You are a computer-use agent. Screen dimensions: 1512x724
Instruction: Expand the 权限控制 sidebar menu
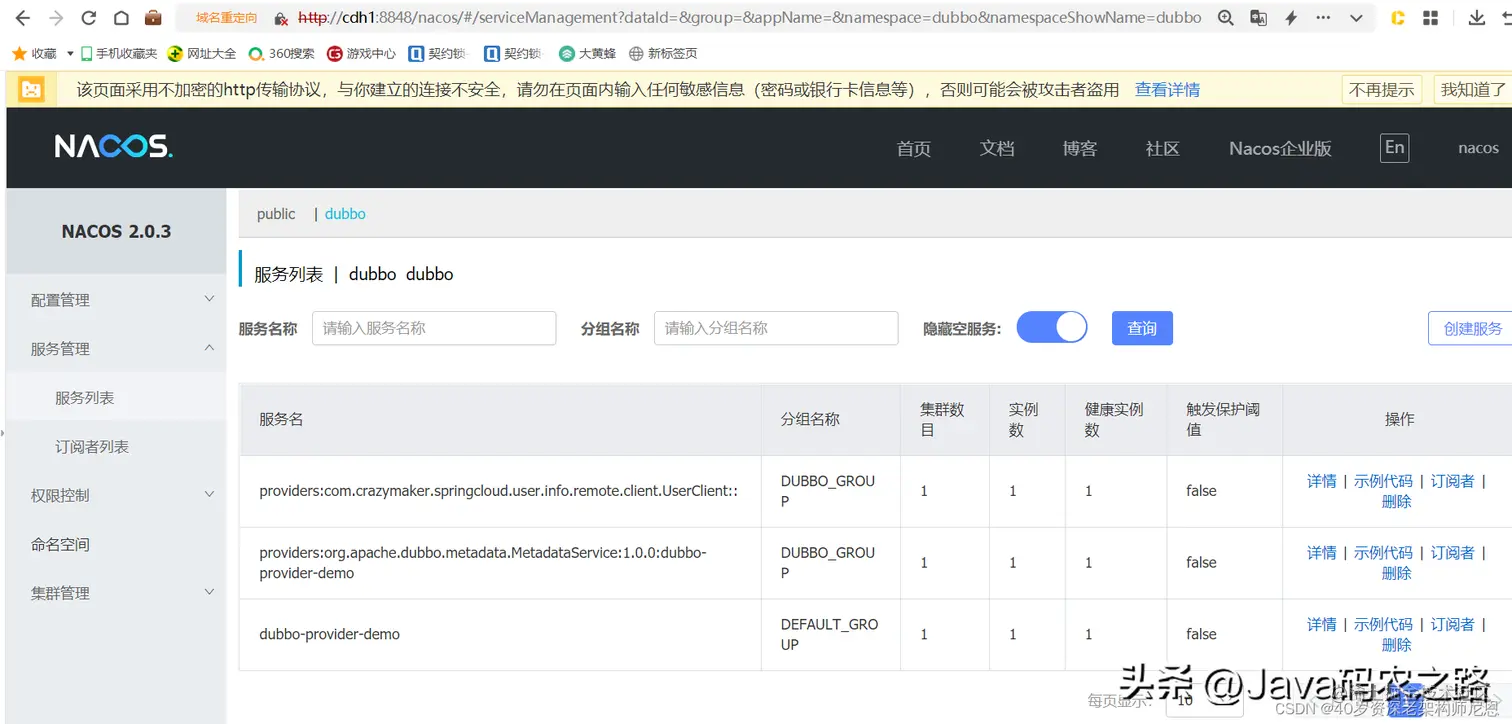pos(116,495)
